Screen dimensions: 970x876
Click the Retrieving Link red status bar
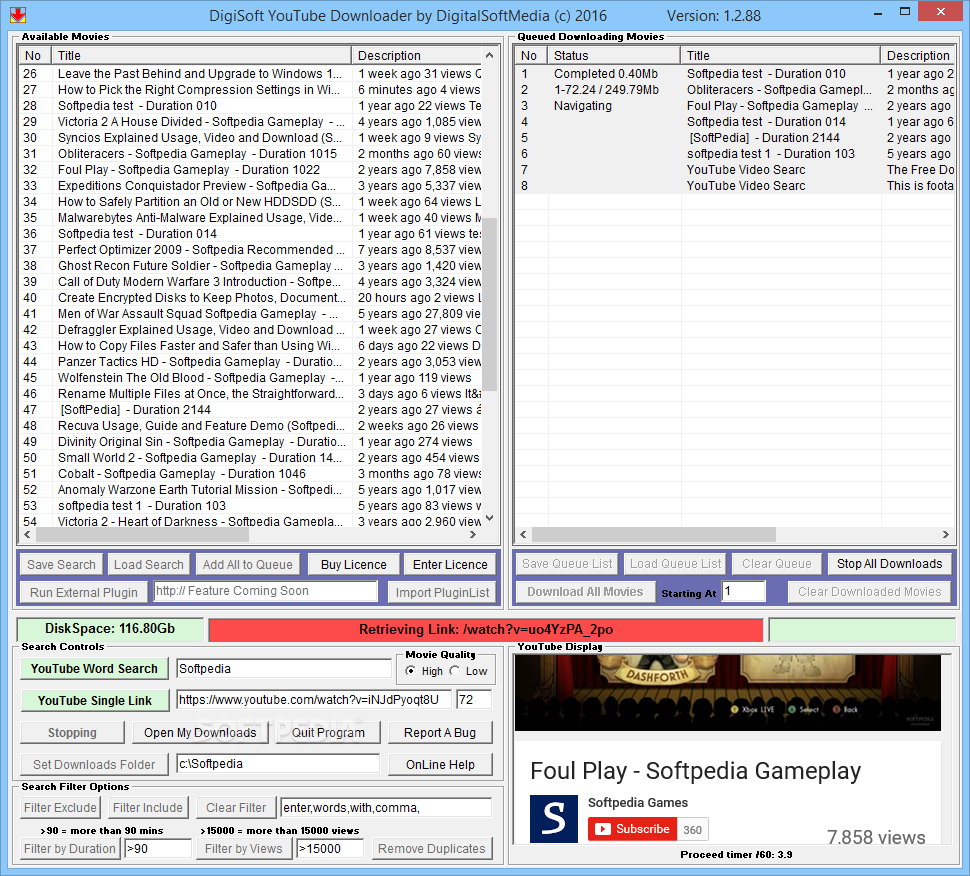pyautogui.click(x=486, y=630)
